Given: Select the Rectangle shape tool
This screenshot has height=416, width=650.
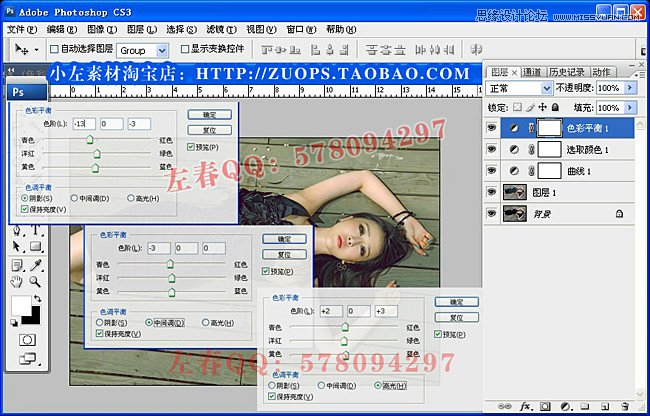Looking at the screenshot, I should pyautogui.click(x=36, y=247).
